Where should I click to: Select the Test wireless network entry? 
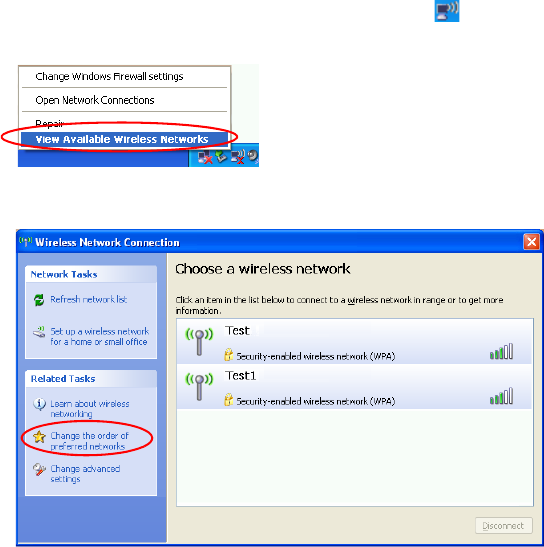point(355,341)
